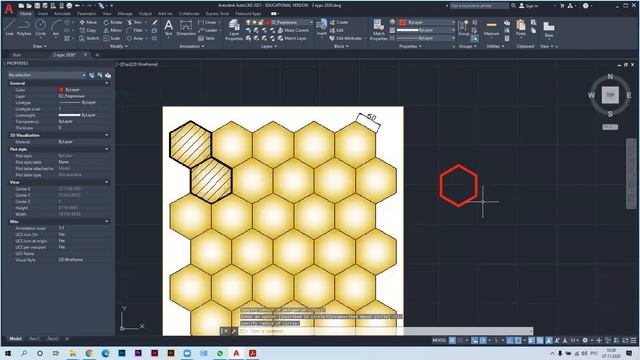This screenshot has height=360, width=640.
Task: Click Sign In in title bar
Action: 529,6
